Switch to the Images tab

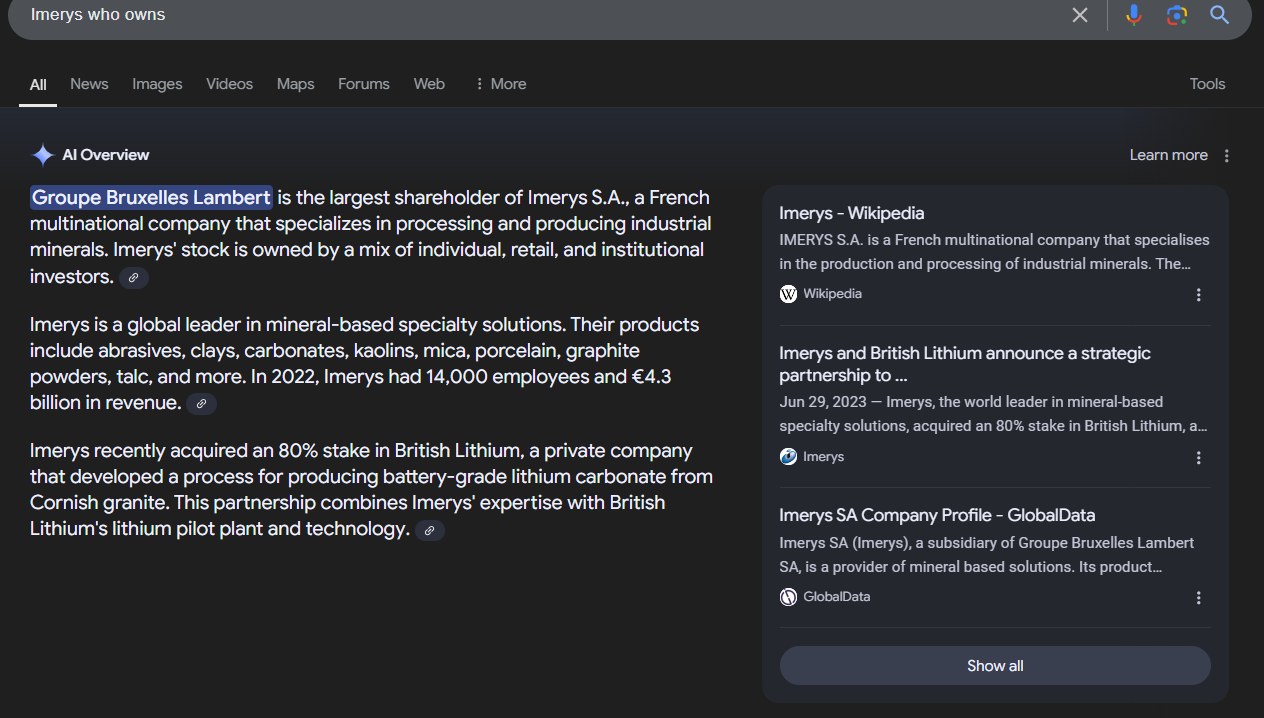[157, 84]
